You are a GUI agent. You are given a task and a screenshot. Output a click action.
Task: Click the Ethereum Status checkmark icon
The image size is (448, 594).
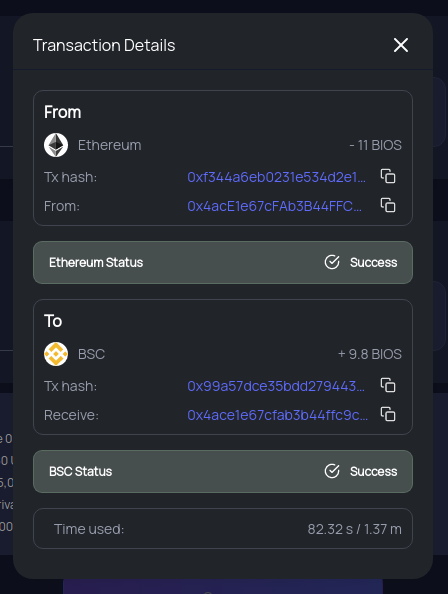[x=332, y=262]
